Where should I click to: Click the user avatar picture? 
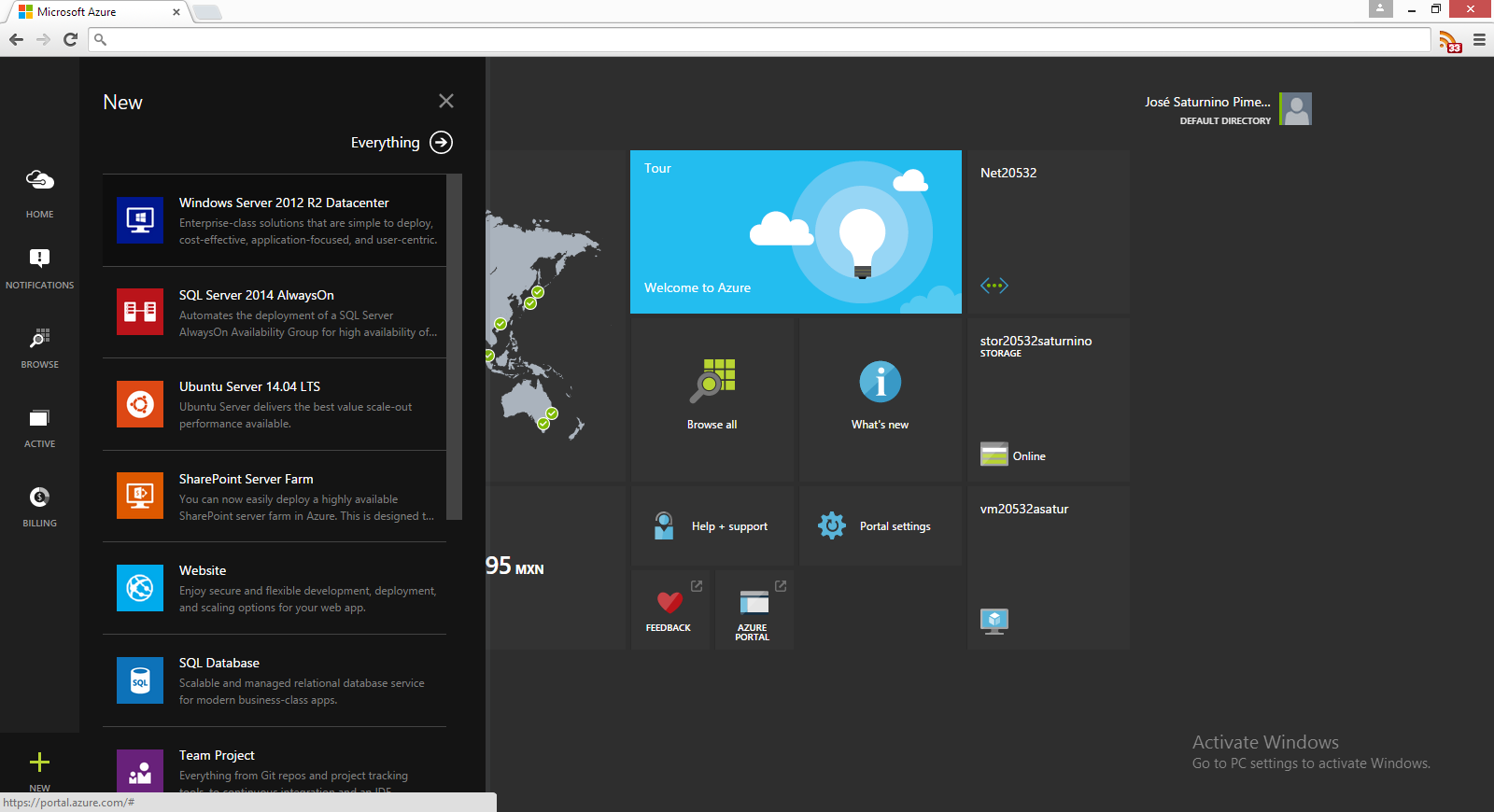[1295, 109]
